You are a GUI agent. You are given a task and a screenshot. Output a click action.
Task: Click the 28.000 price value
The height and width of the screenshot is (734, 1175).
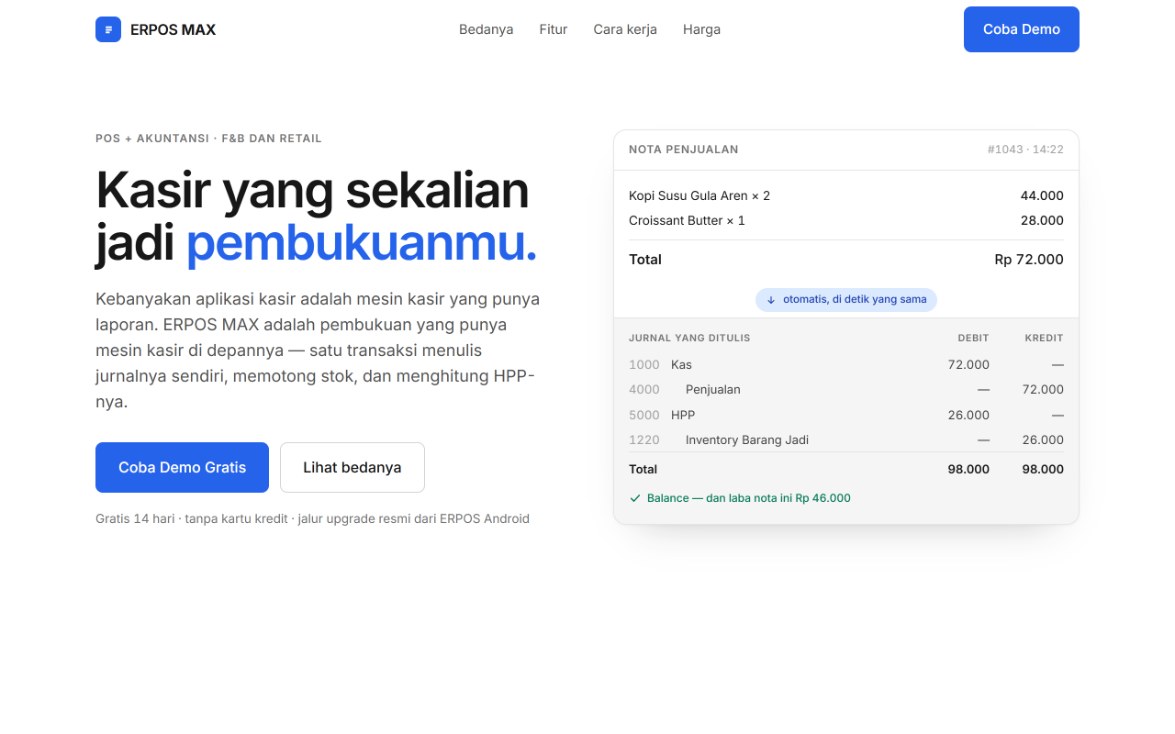[1042, 220]
